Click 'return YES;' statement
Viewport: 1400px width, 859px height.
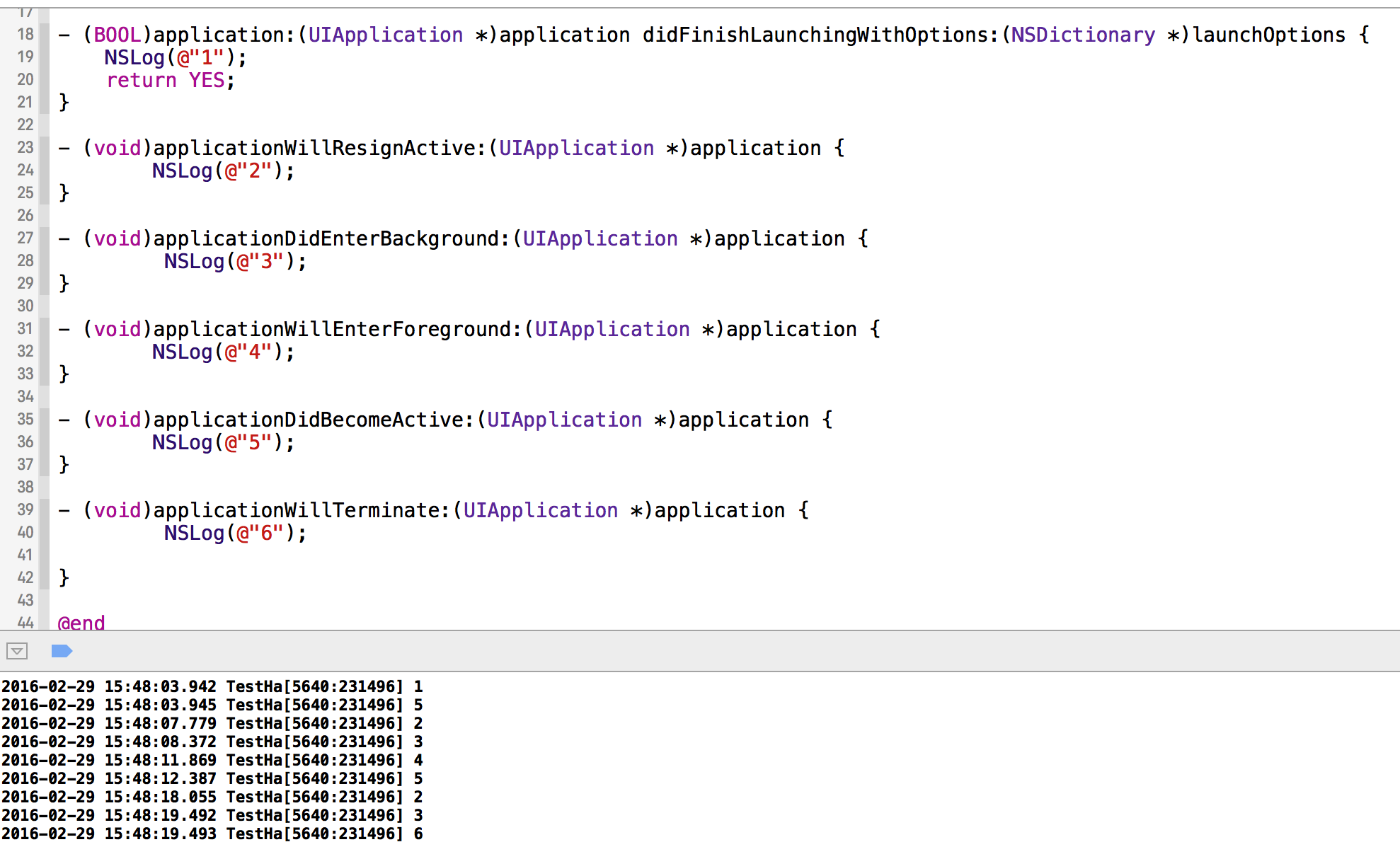pyautogui.click(x=171, y=80)
